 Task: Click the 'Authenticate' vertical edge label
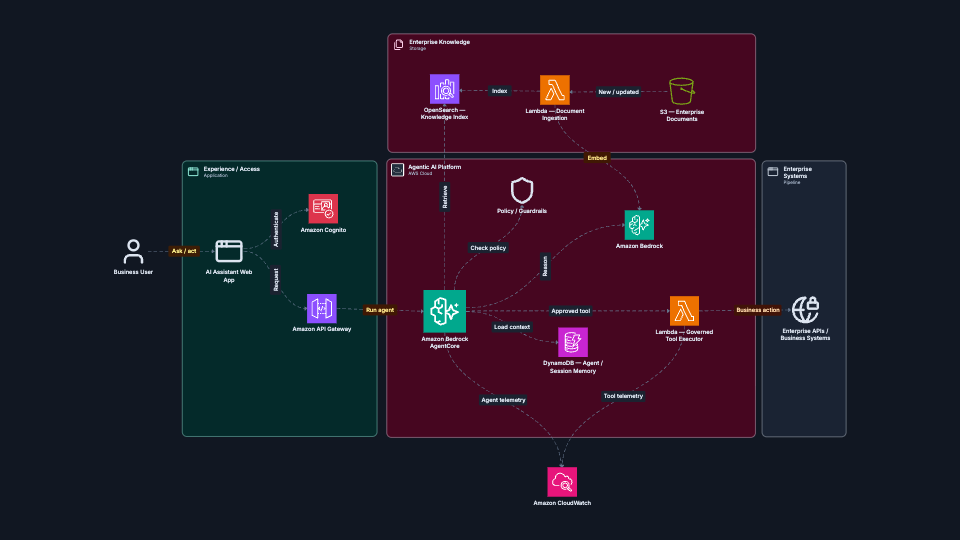(x=276, y=230)
